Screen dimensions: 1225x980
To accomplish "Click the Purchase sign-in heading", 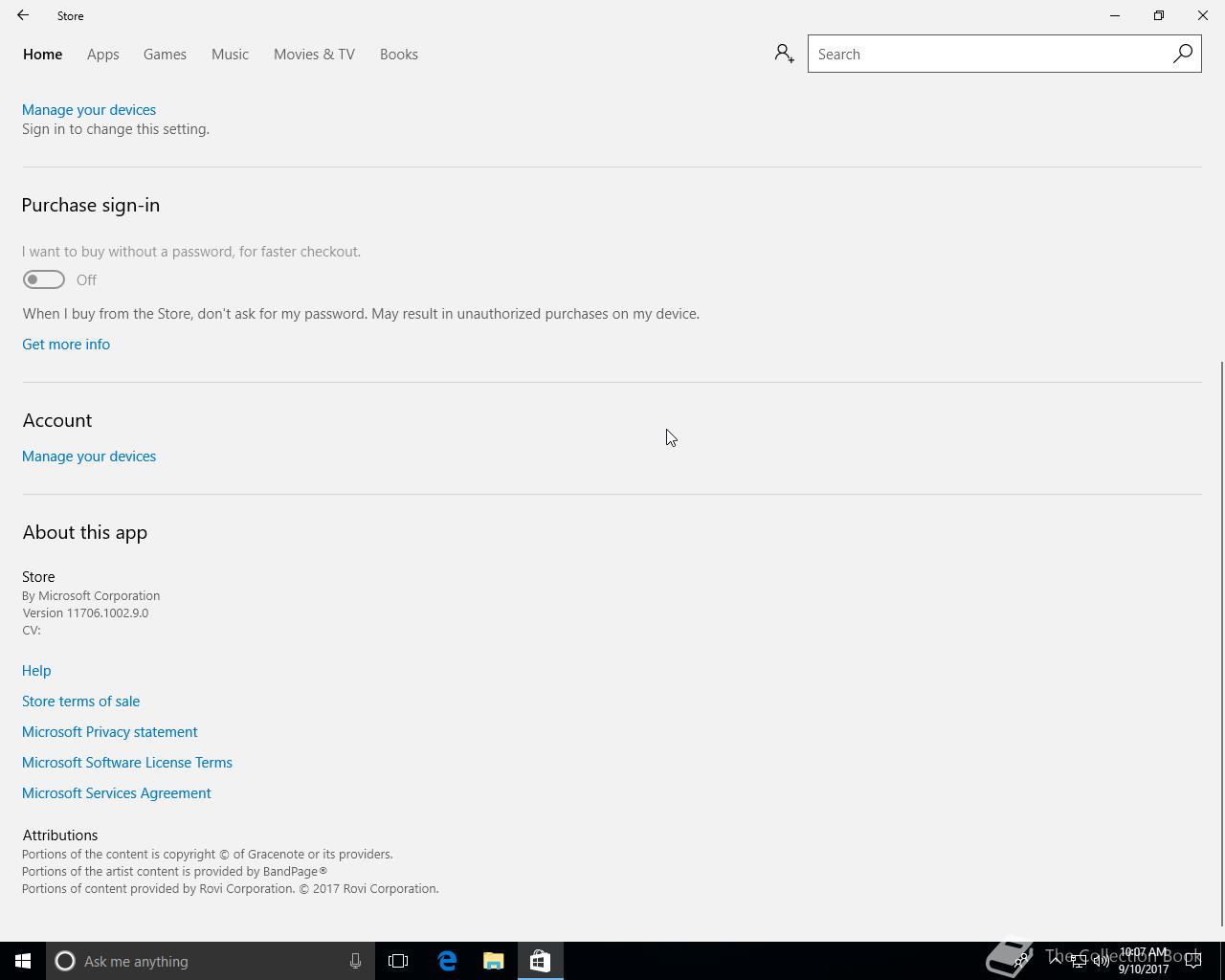I will coord(91,205).
